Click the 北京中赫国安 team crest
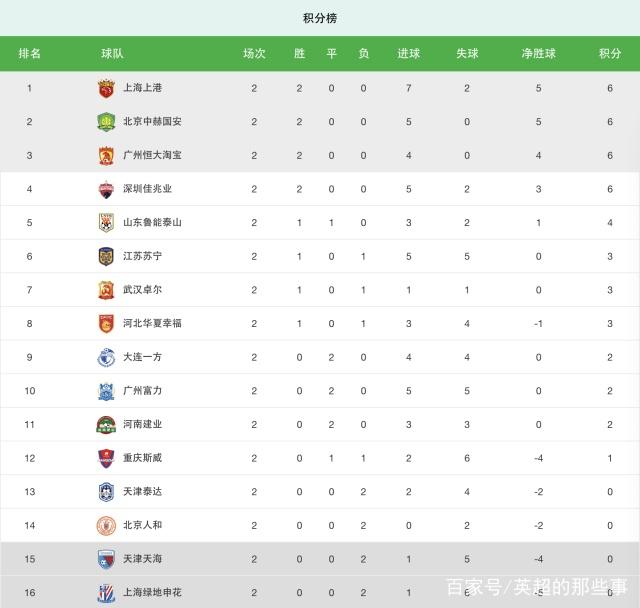Viewport: 640px width, 608px height. pyautogui.click(x=106, y=122)
